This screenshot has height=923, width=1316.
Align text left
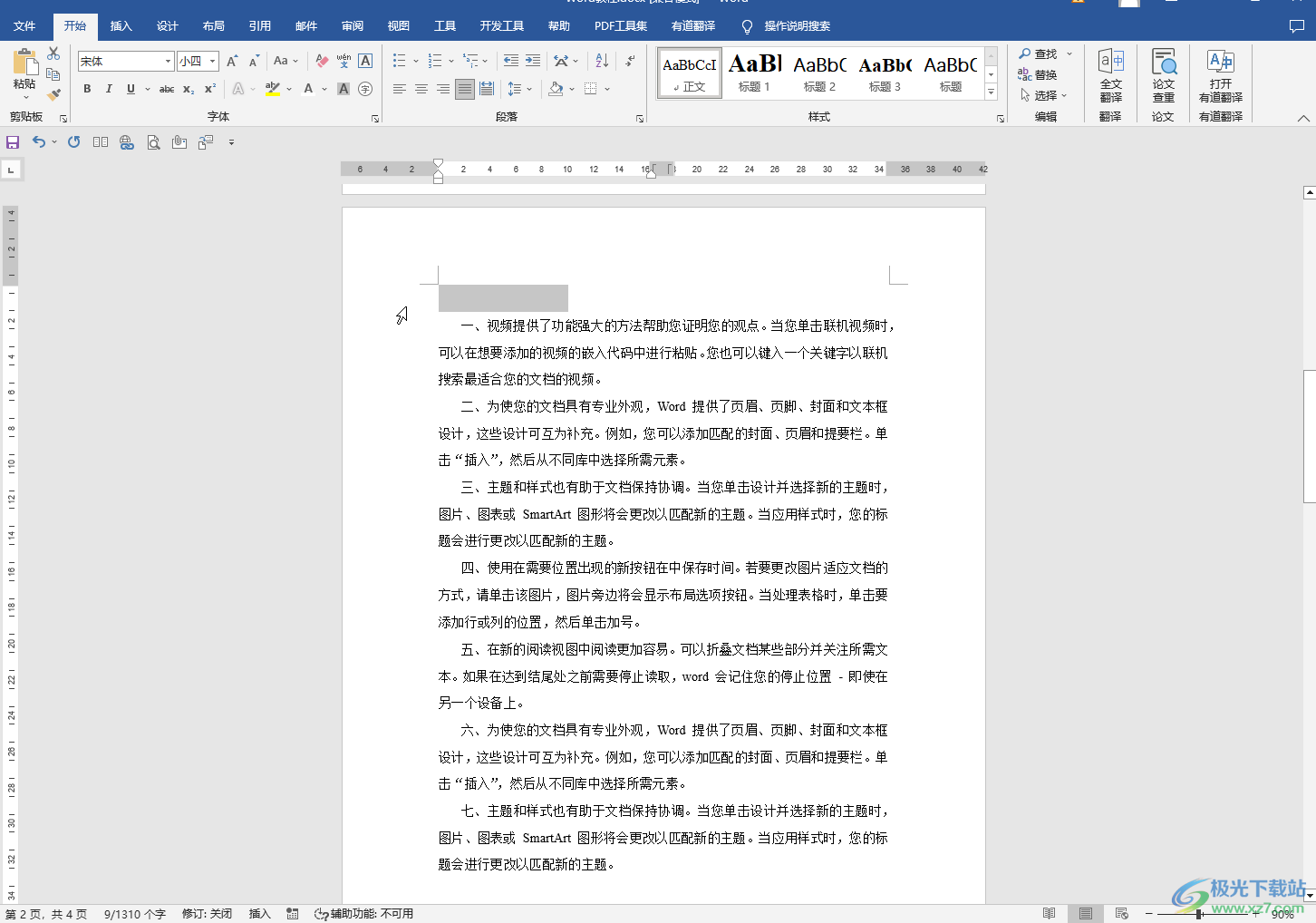400,89
